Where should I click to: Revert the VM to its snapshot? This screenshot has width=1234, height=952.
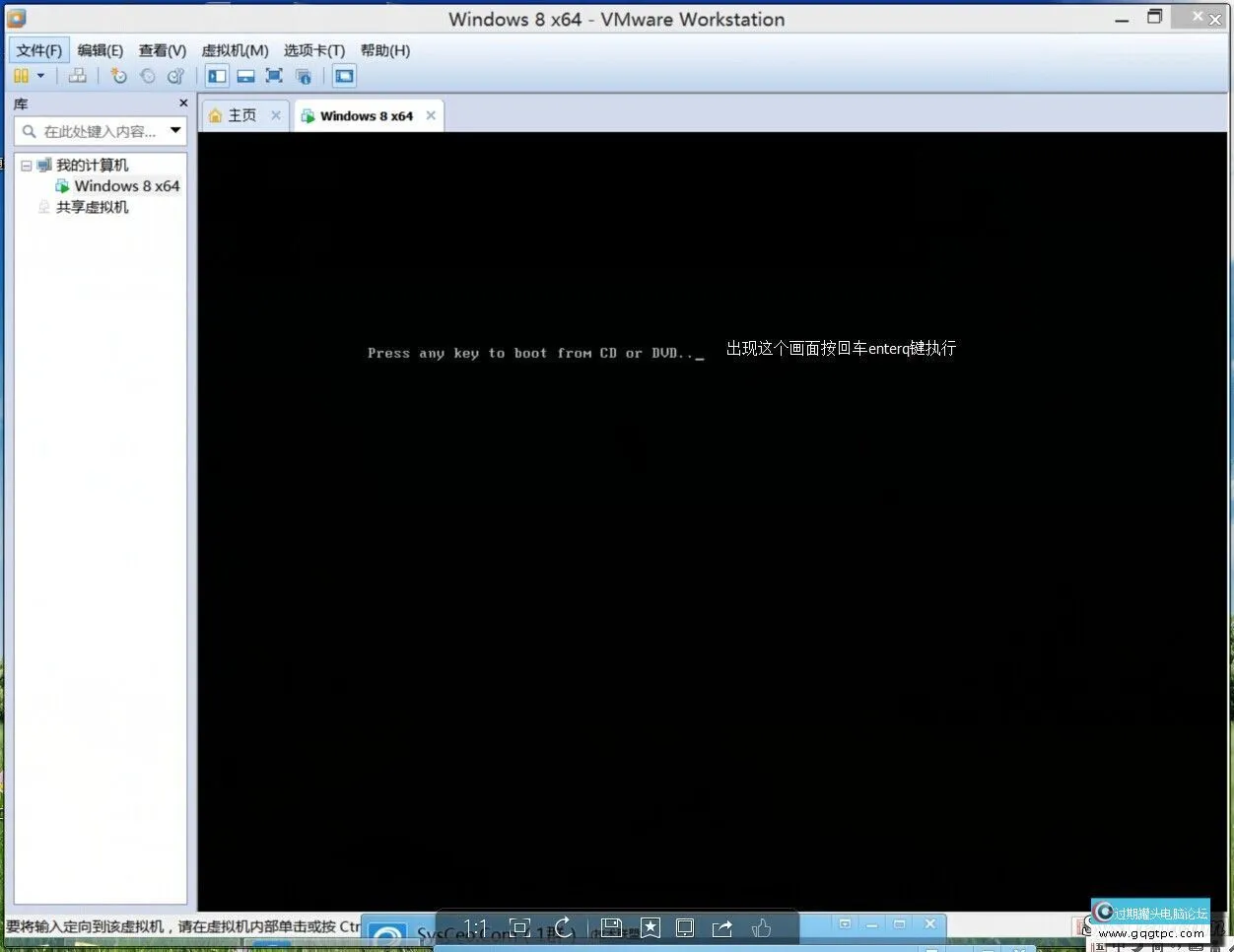coord(148,76)
